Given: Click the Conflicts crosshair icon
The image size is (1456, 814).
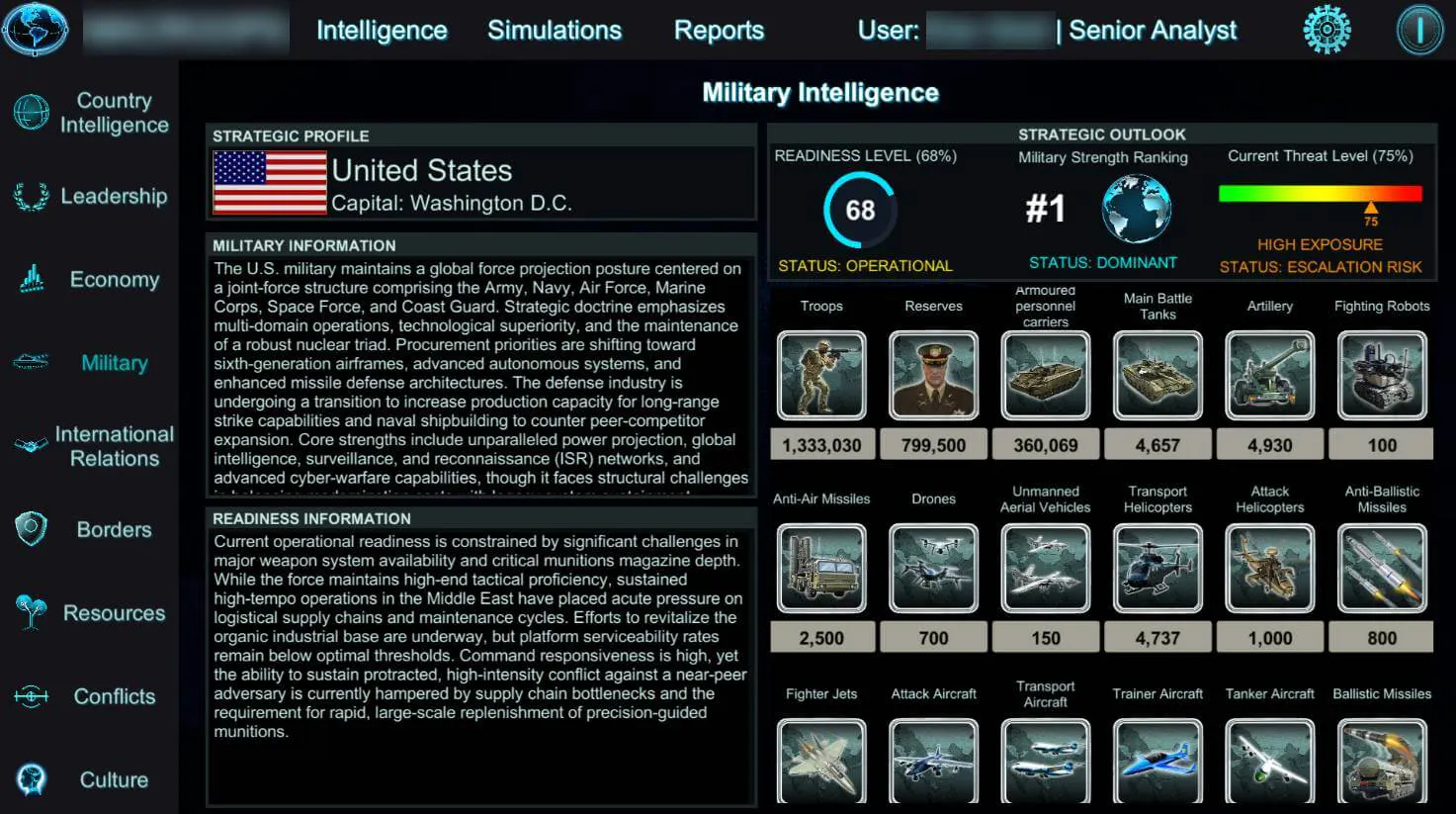Looking at the screenshot, I should (x=32, y=696).
